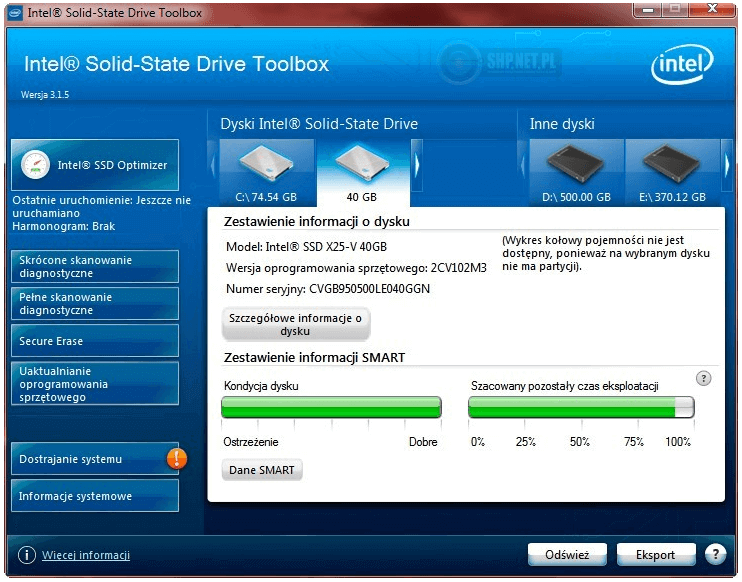
Task: Click firmware version text 2CV102M3
Action: (x=458, y=268)
